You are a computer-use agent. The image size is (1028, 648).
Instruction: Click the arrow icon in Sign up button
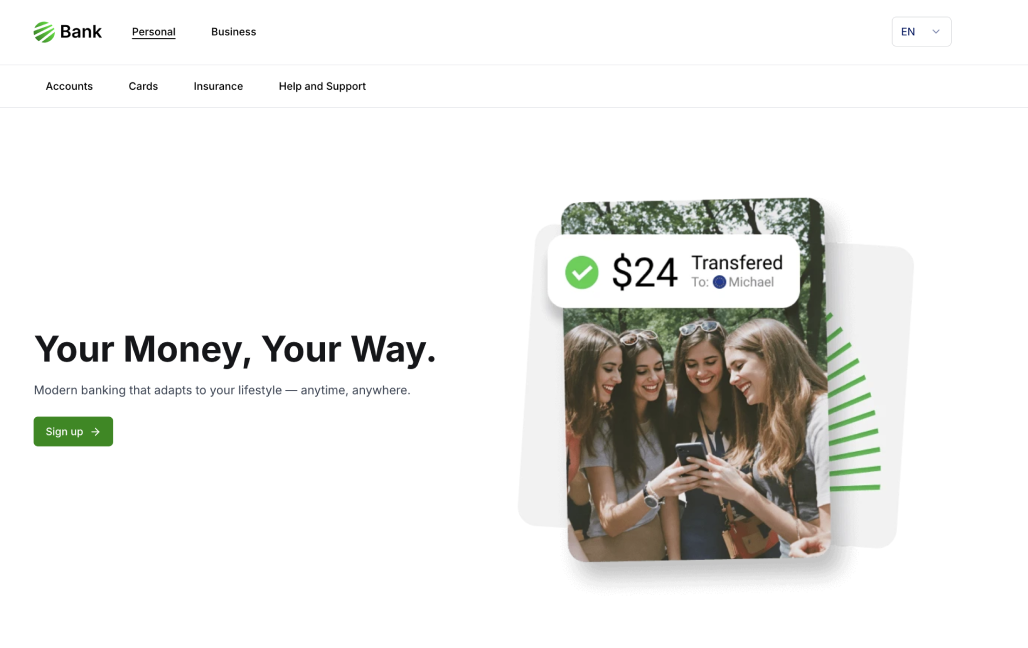tap(96, 432)
